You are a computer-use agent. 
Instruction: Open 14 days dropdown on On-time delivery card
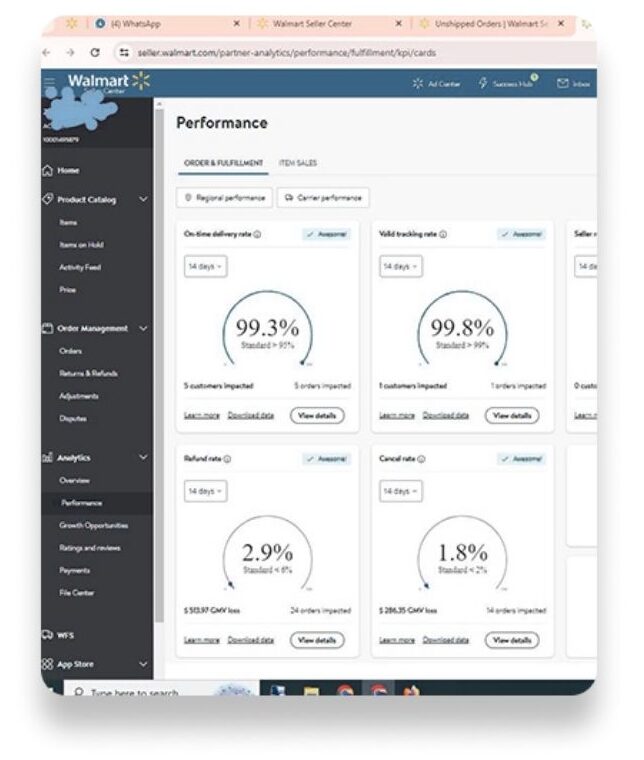point(205,266)
